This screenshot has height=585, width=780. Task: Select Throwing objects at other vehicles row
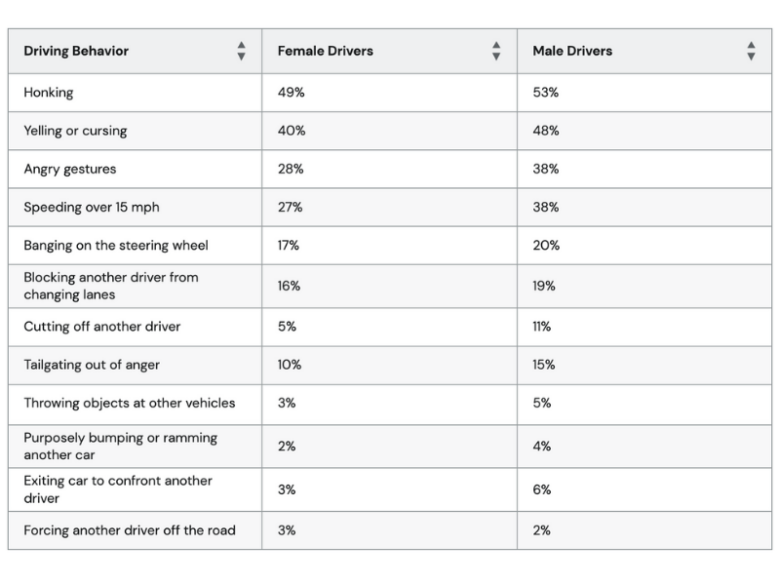[129, 403]
